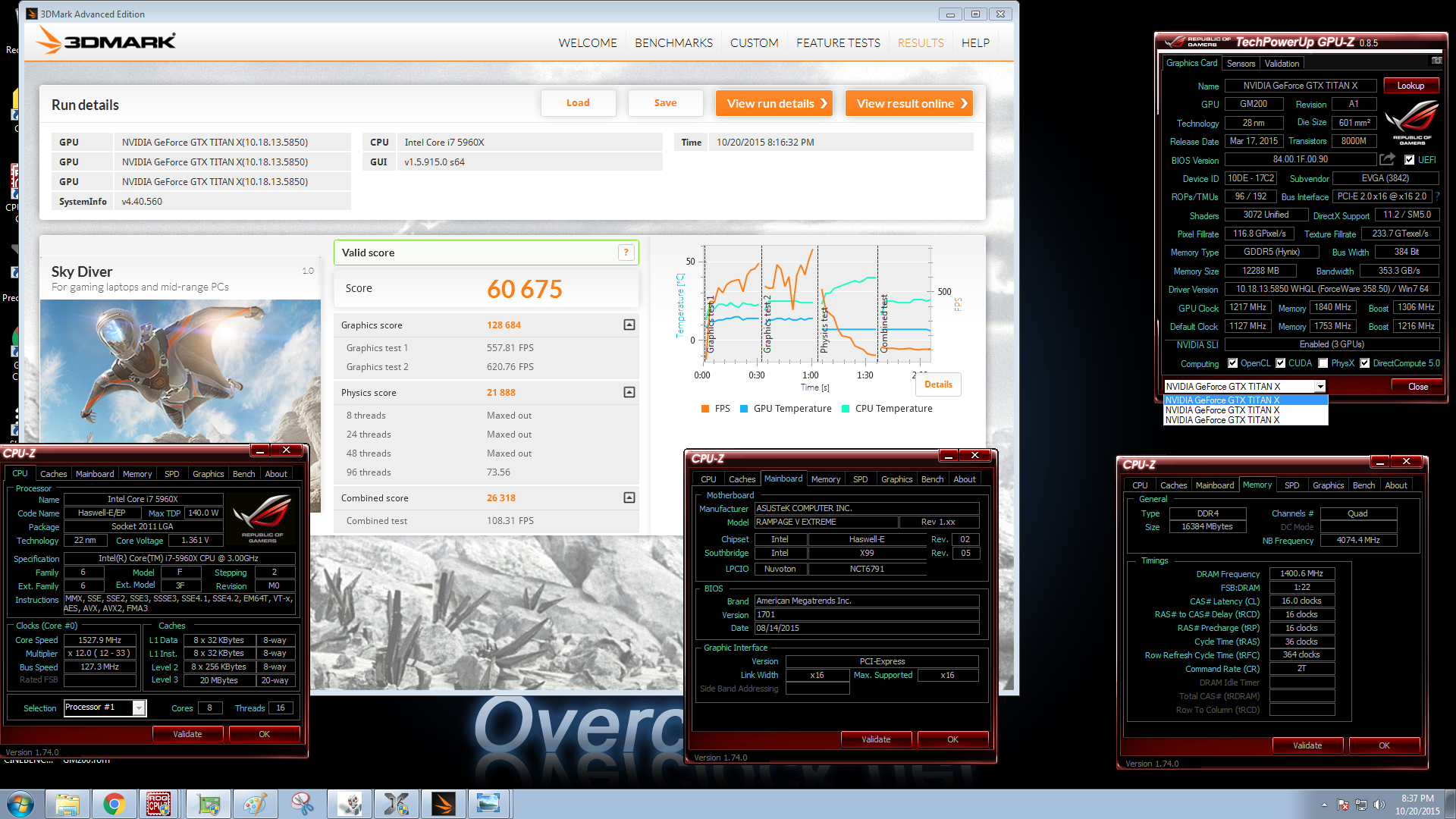Image resolution: width=1456 pixels, height=819 pixels.
Task: Click View run details button
Action: coord(774,103)
